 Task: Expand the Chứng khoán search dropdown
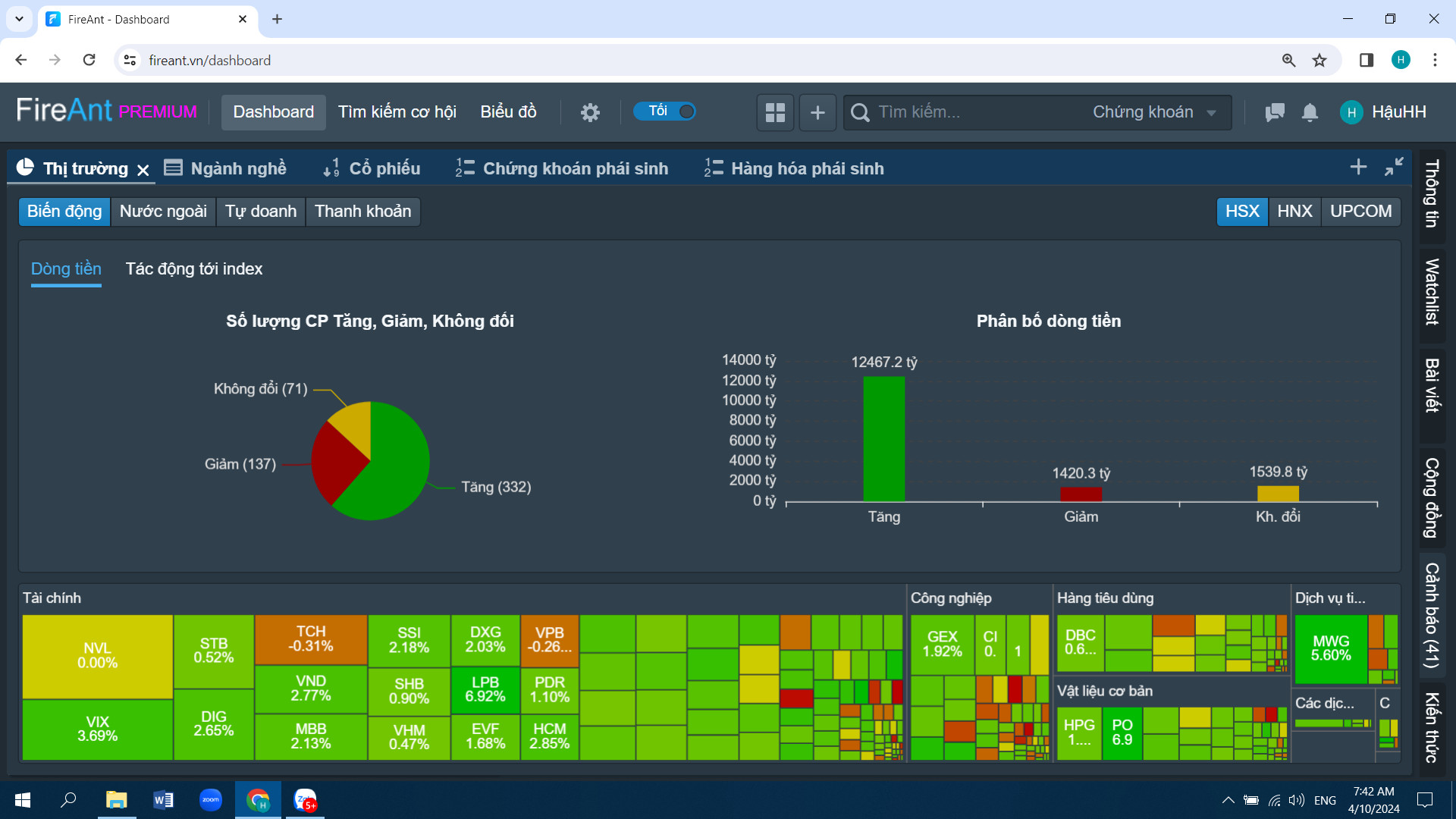[x=1153, y=112]
